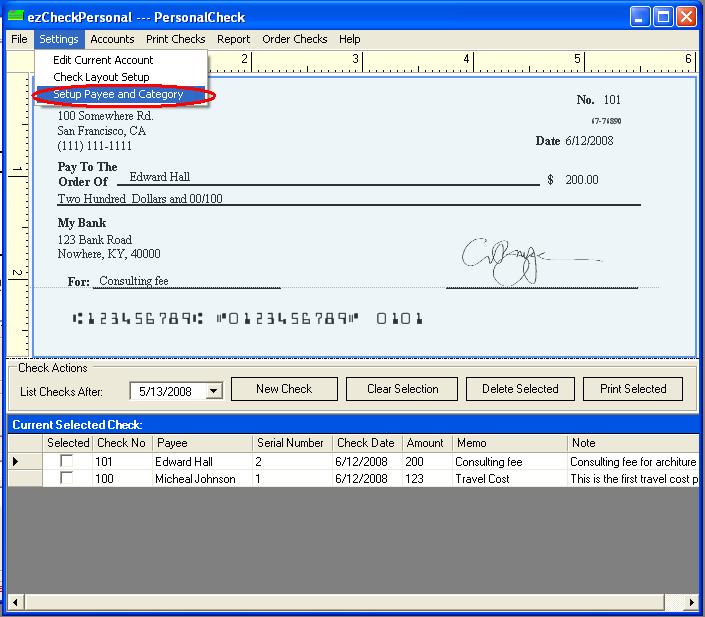Tick the Selected checkbox for check 101

tap(67, 461)
